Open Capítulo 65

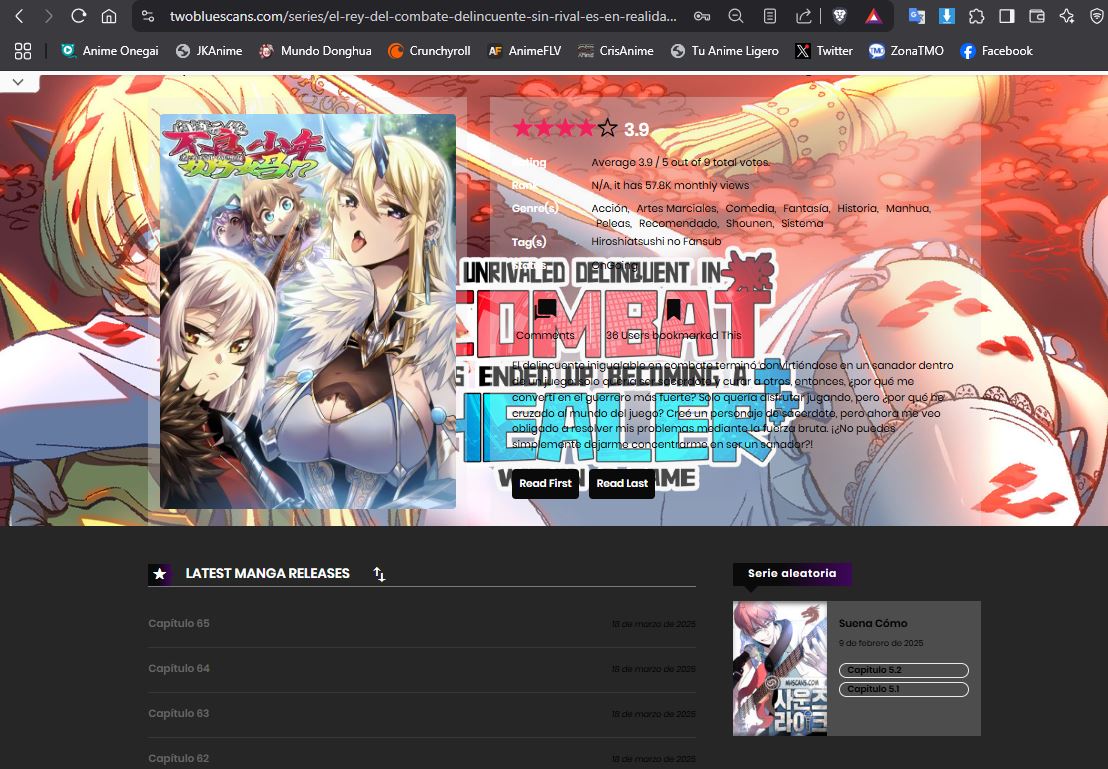click(x=179, y=623)
